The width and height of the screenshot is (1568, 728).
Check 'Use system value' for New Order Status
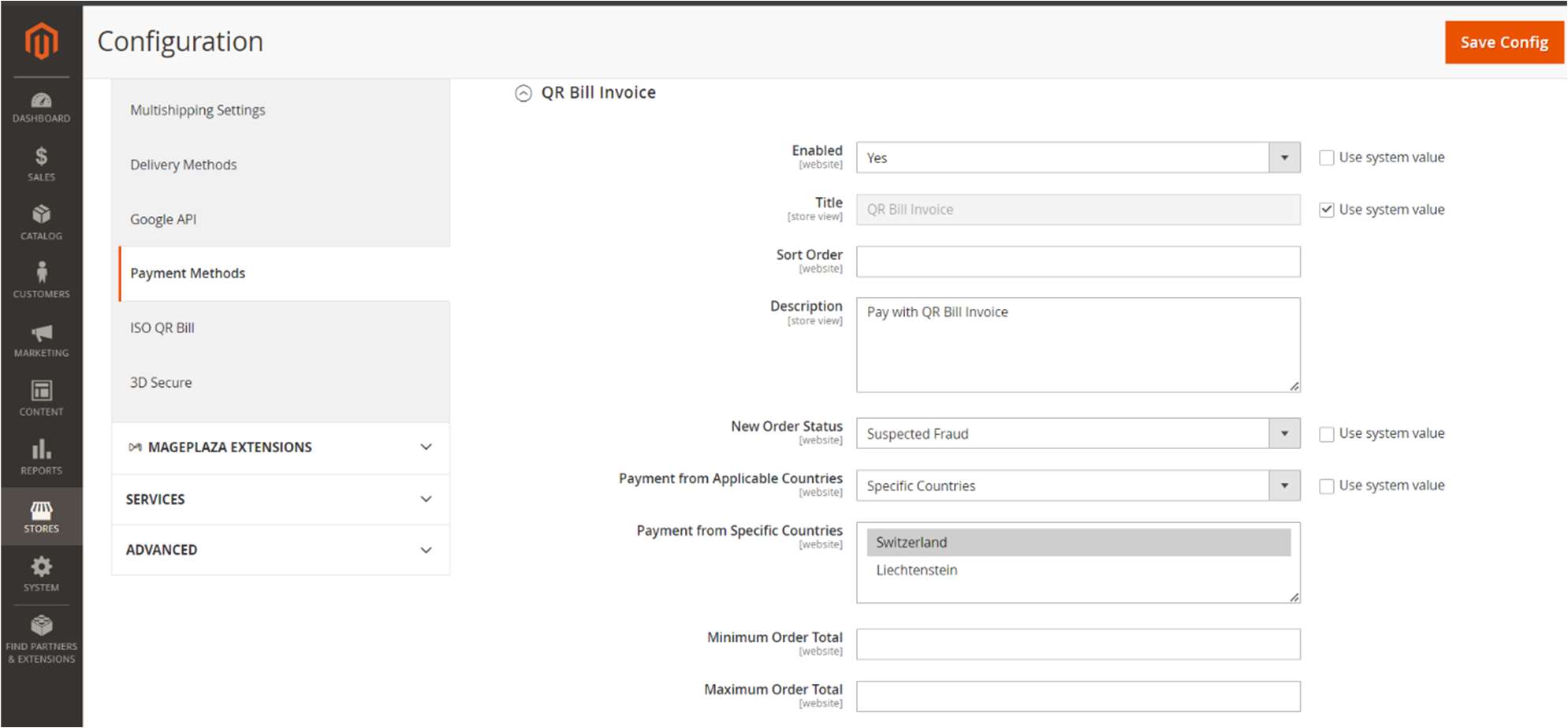pos(1327,434)
